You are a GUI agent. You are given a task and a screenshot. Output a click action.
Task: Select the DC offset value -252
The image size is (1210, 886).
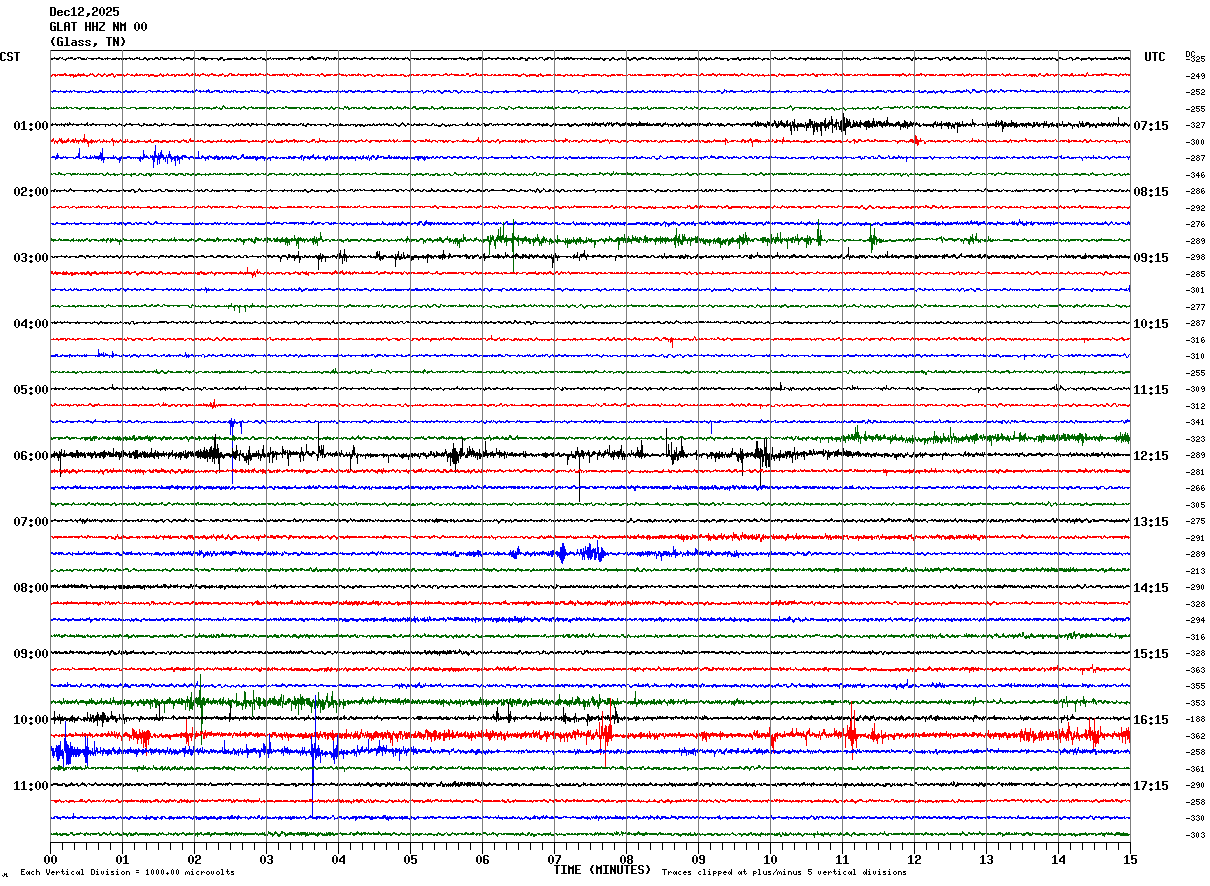pyautogui.click(x=1195, y=93)
